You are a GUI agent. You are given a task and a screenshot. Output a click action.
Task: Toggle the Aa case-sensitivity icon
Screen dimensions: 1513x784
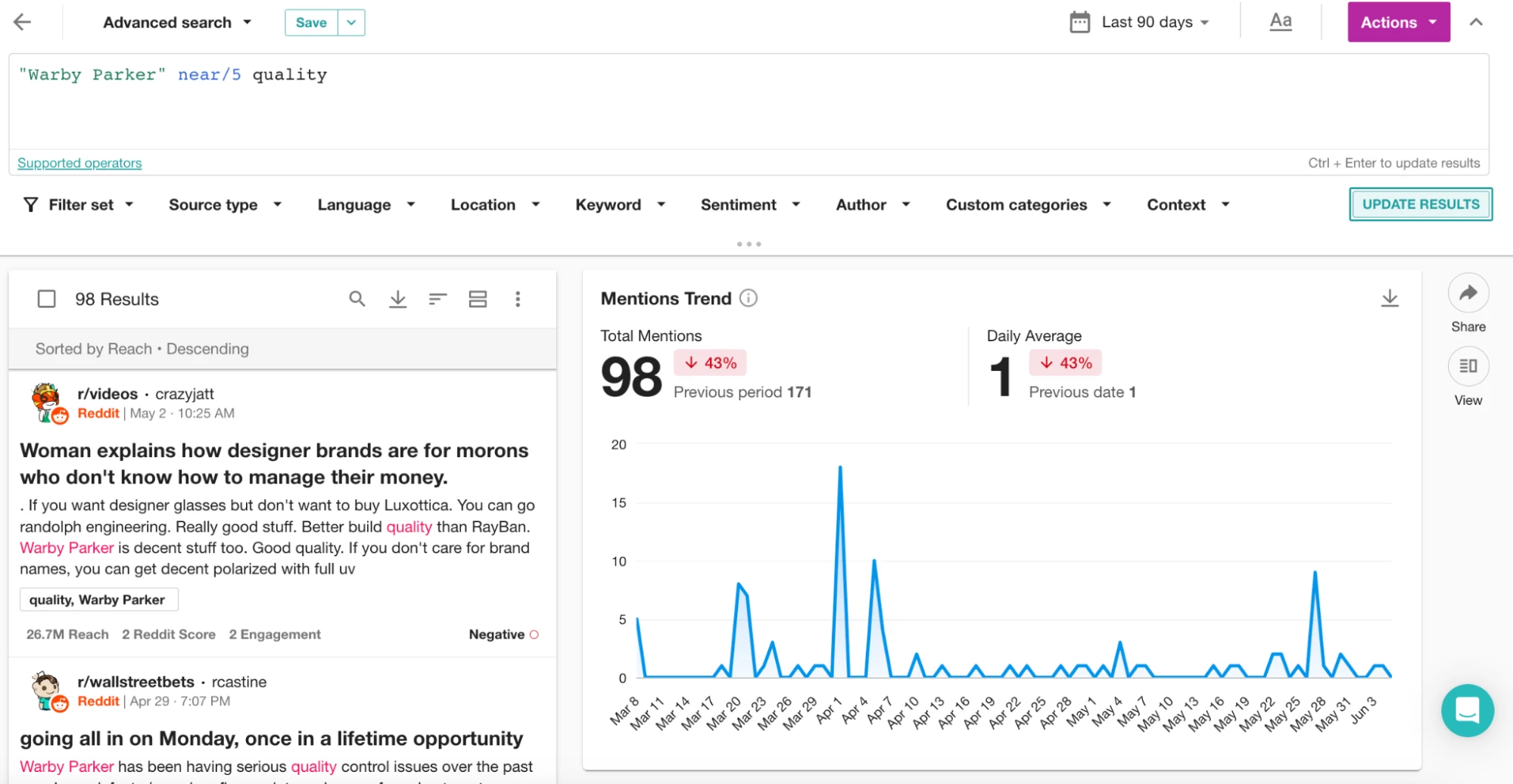coord(1281,21)
